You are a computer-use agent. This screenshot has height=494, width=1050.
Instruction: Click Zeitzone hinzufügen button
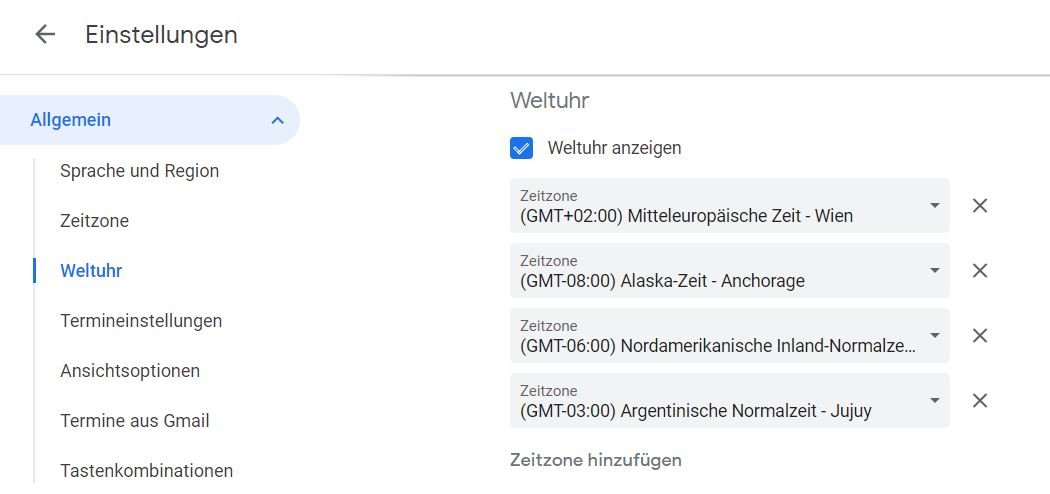(596, 460)
